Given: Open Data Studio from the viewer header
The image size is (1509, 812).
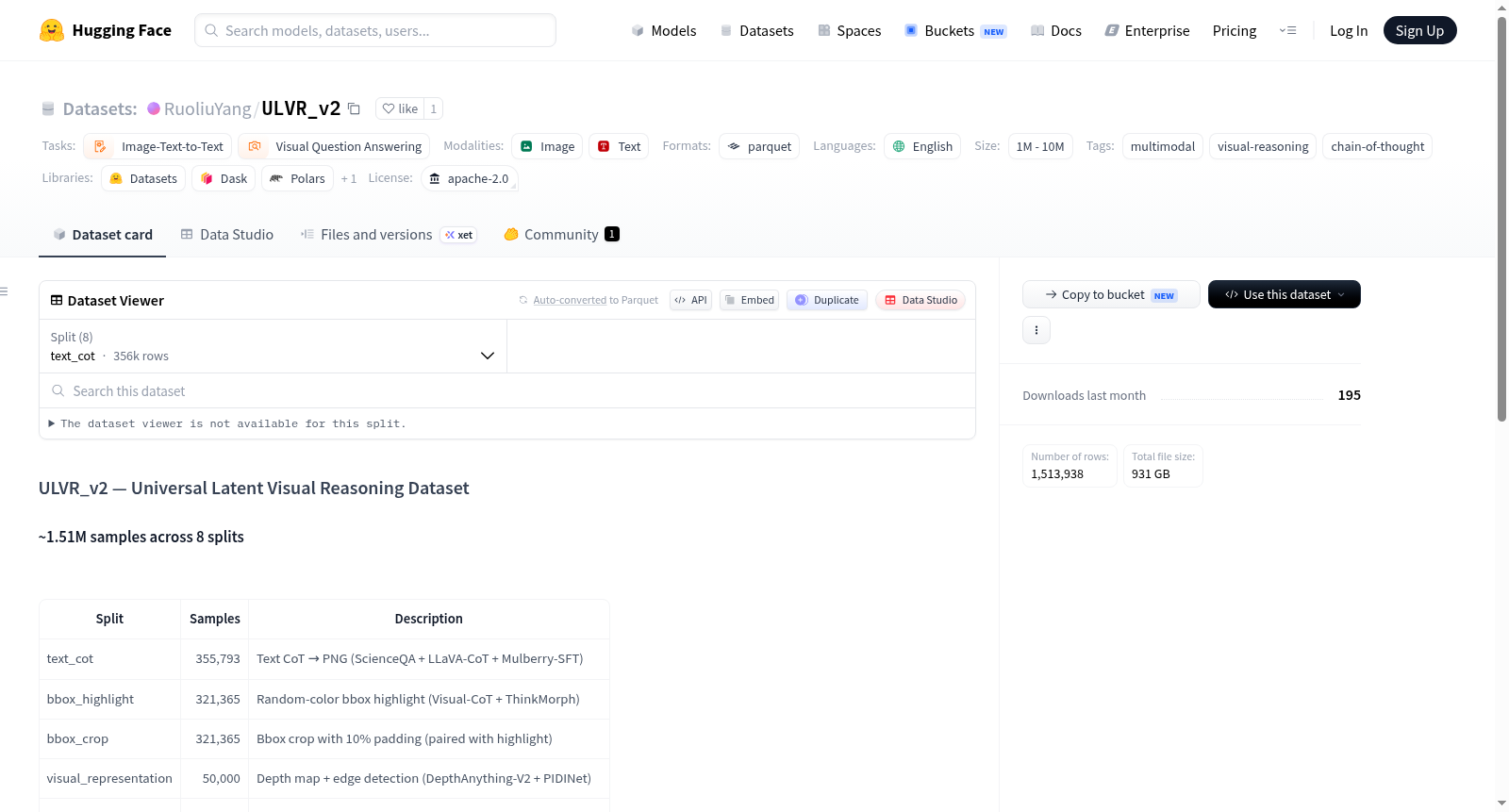Looking at the screenshot, I should coord(920,300).
